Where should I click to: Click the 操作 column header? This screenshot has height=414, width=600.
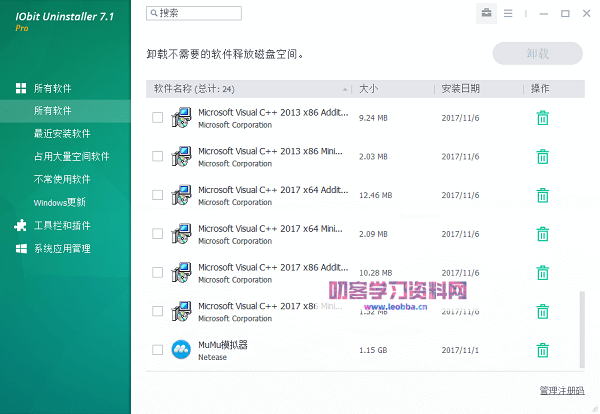540,89
